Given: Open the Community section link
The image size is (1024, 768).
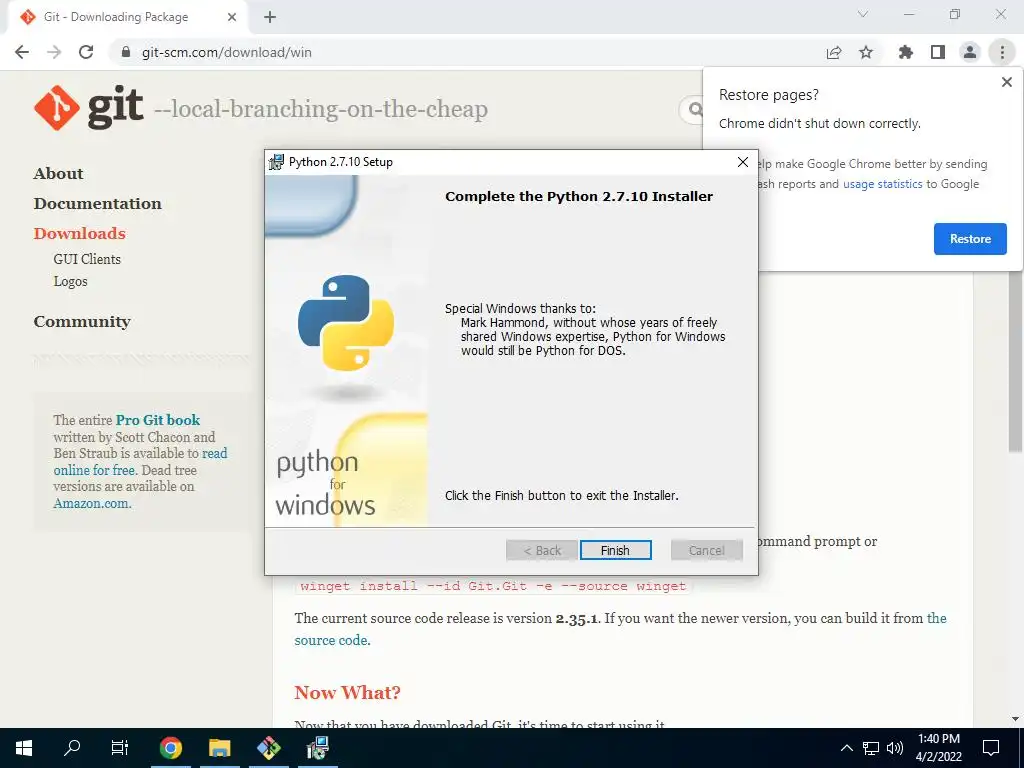Looking at the screenshot, I should coord(82,322).
